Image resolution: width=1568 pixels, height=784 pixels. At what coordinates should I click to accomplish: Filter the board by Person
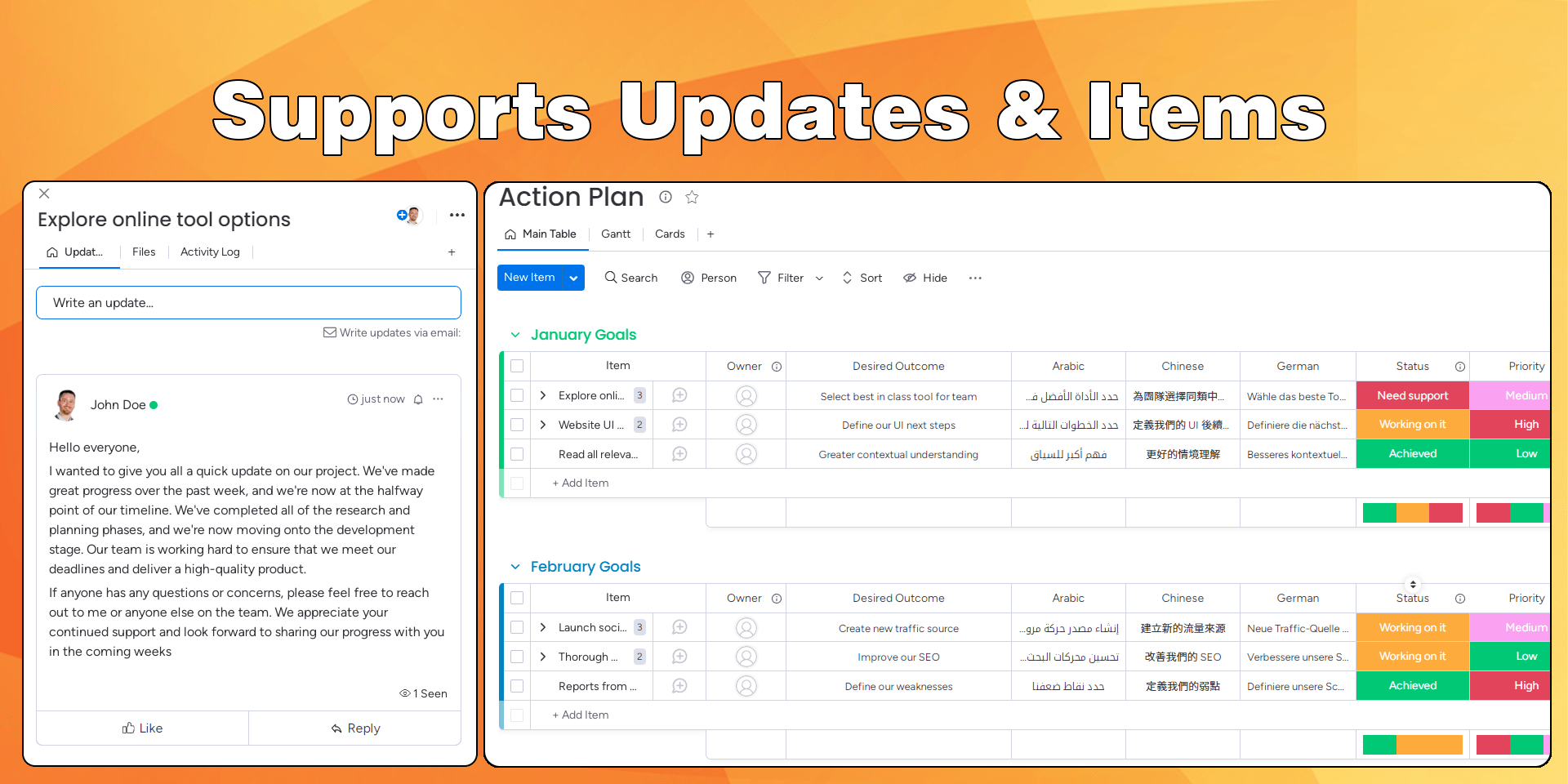coord(709,278)
